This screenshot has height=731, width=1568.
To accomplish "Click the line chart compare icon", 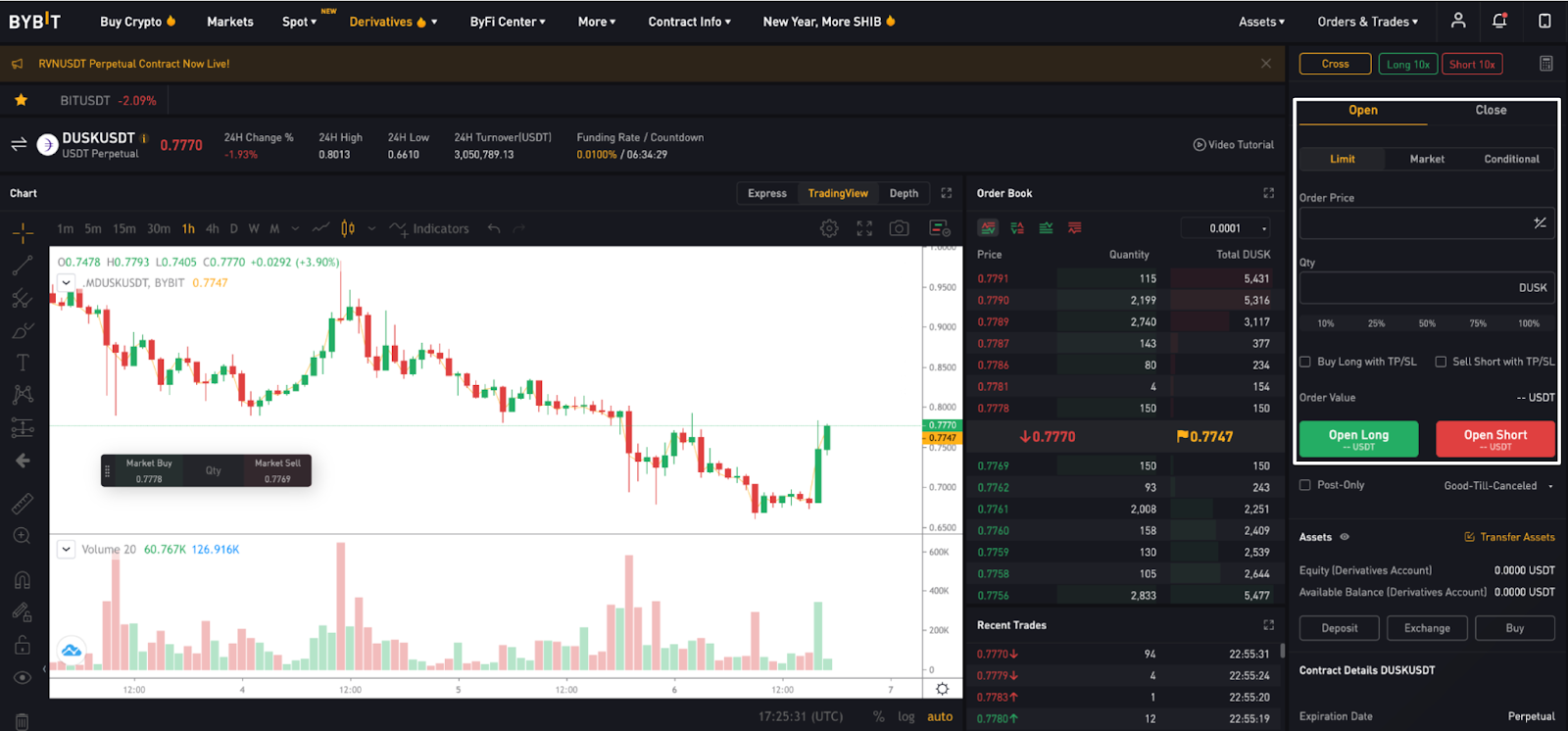I will [x=320, y=228].
